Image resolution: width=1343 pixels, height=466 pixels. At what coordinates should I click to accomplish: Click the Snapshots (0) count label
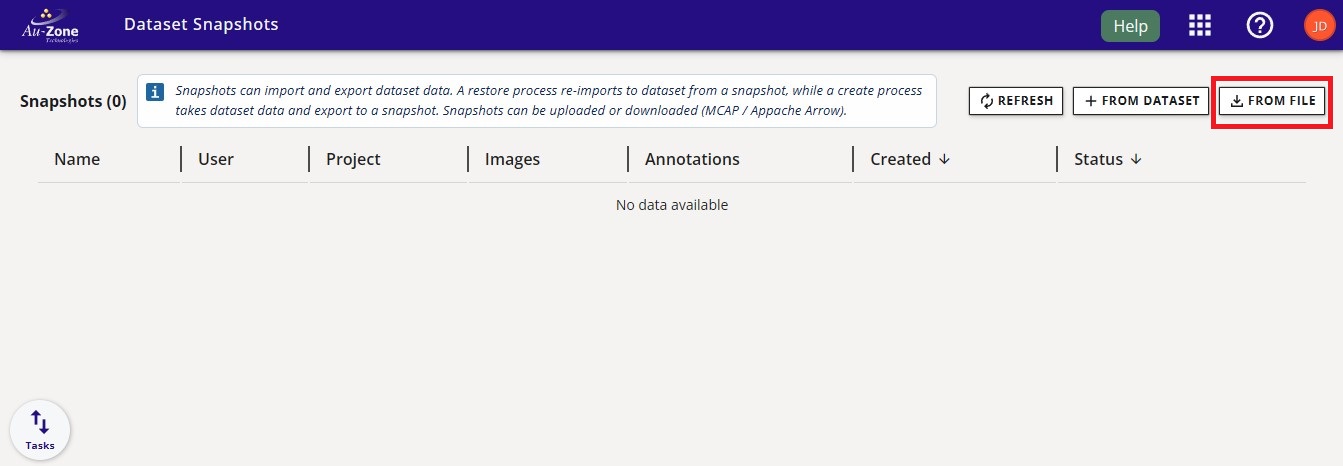tap(73, 101)
